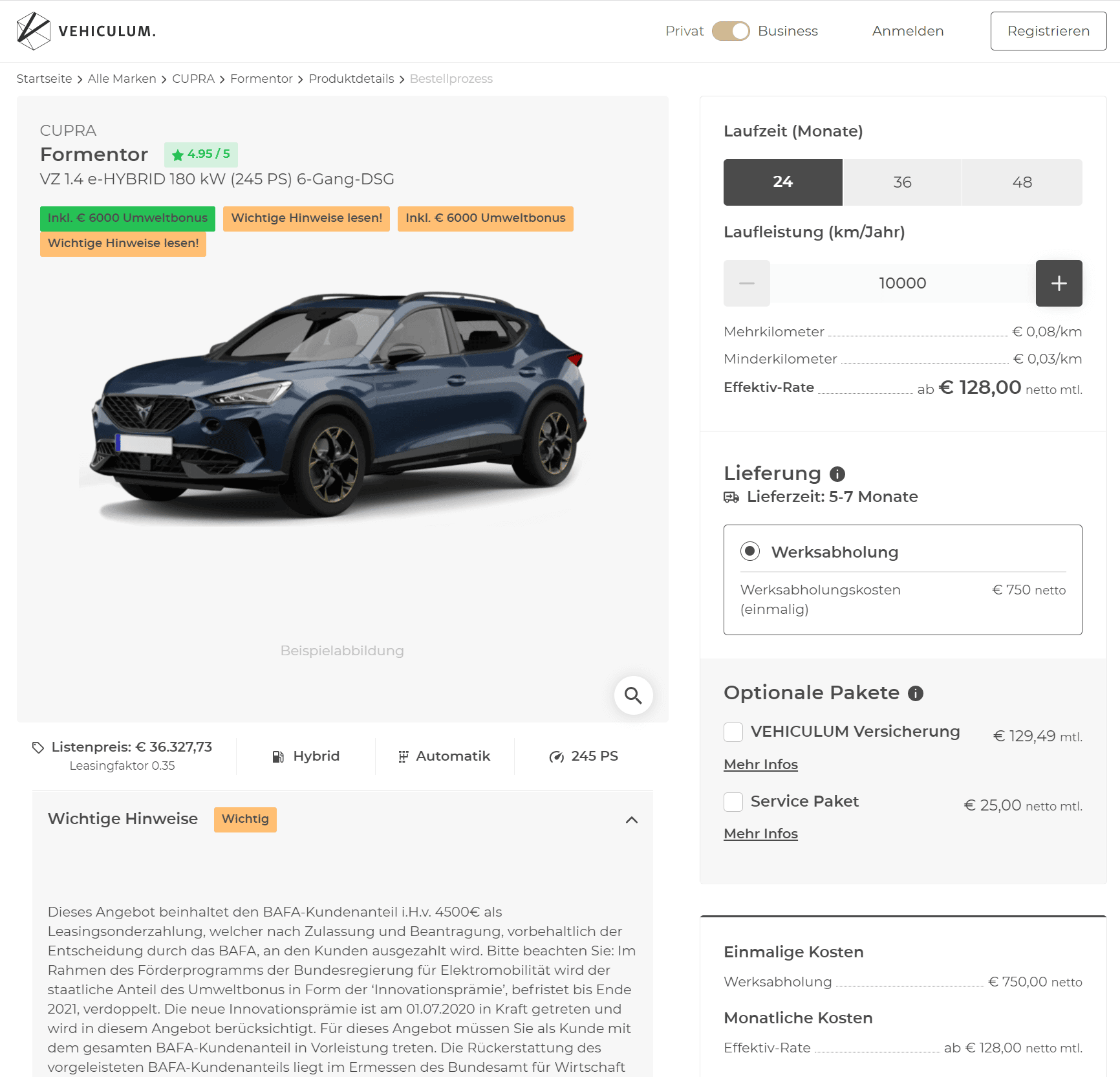1120x1077 pixels.
Task: Click the gearshift icon beside Automatik
Action: point(403,756)
